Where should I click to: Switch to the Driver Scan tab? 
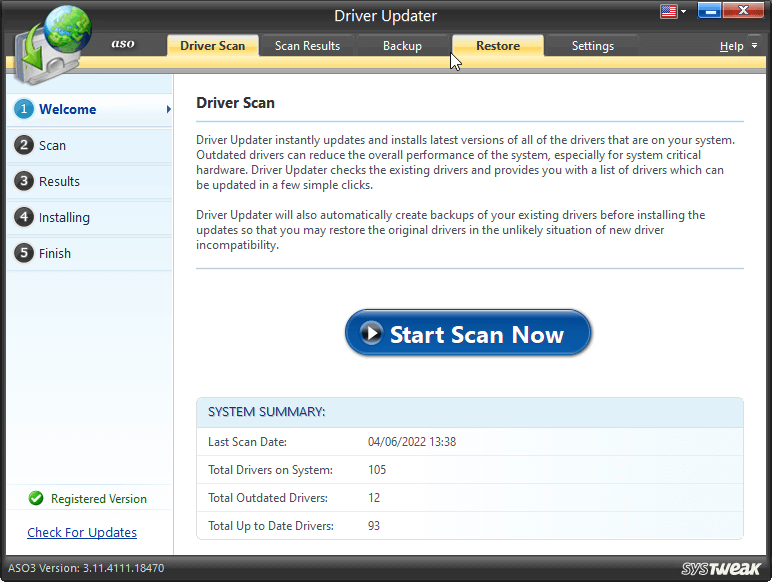tap(213, 46)
